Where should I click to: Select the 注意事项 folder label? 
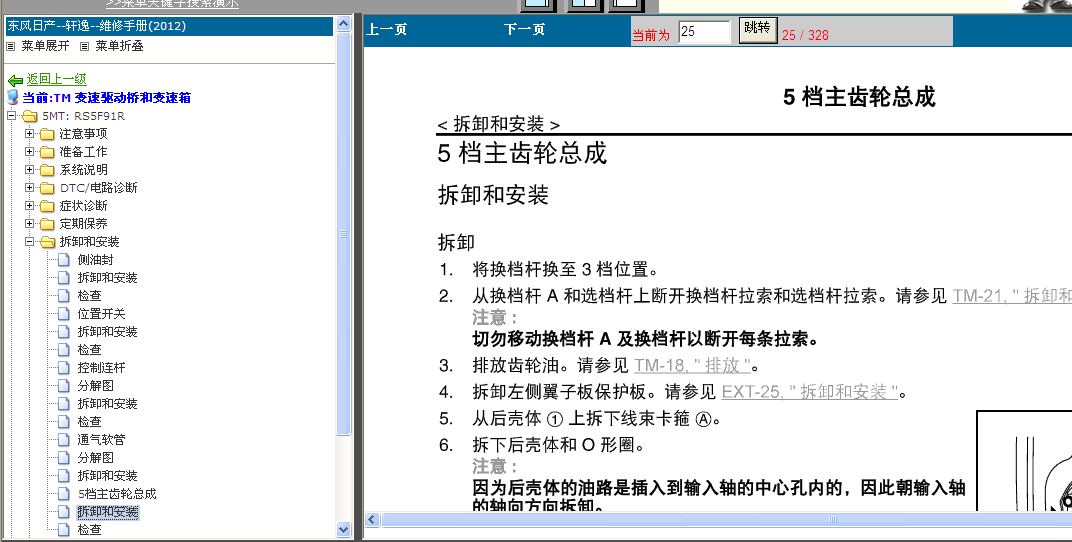point(83,134)
